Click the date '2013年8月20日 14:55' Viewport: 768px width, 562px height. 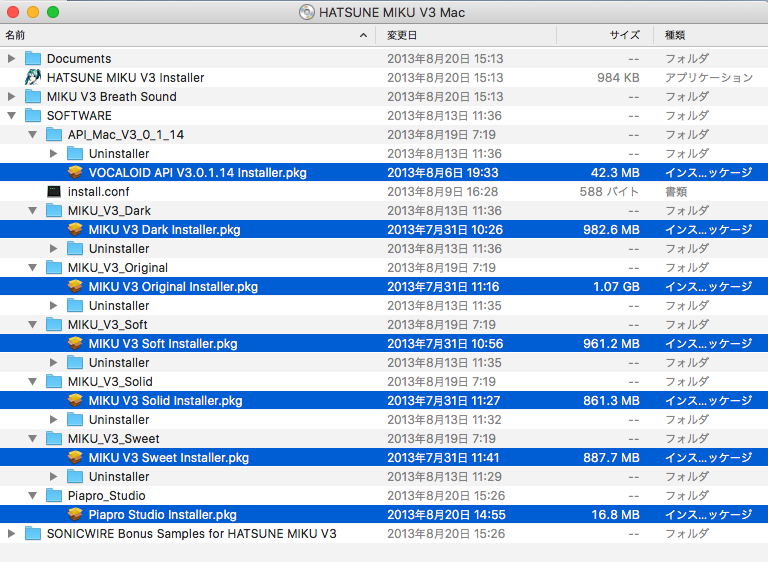coord(446,514)
